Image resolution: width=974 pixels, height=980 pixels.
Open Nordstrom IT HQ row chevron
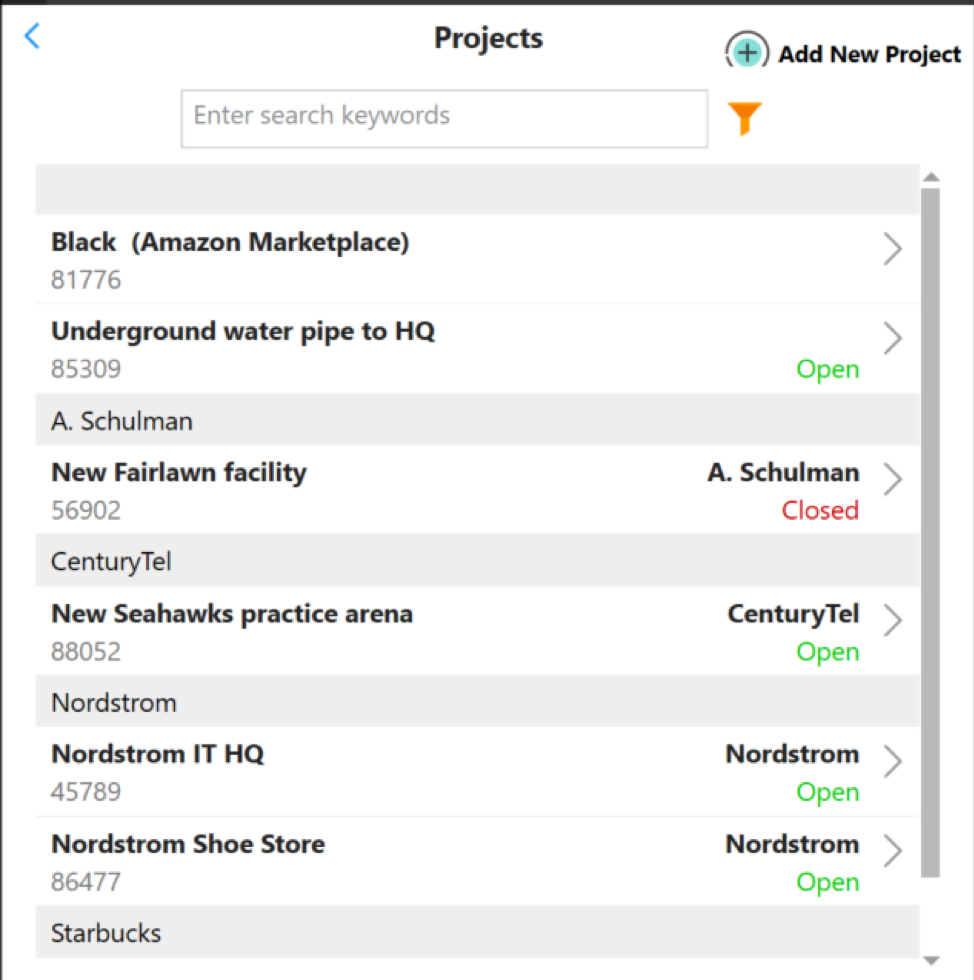coord(892,761)
